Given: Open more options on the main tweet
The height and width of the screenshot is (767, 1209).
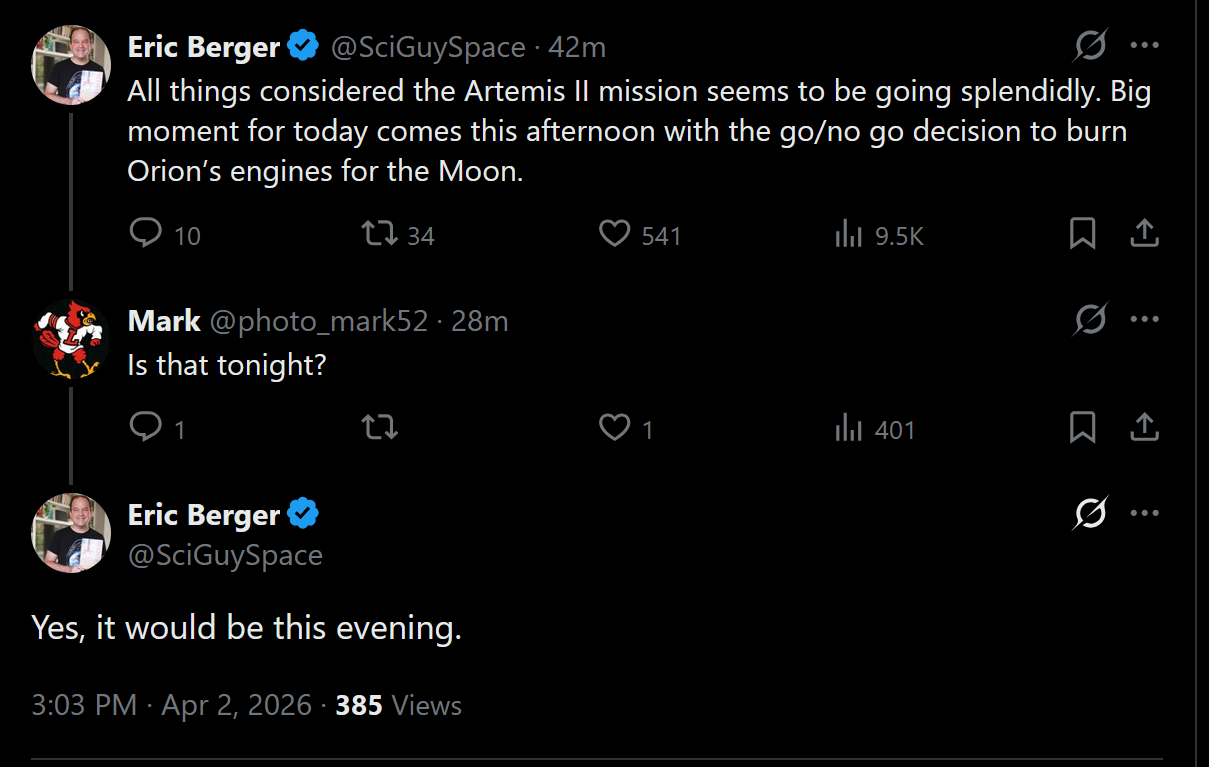Looking at the screenshot, I should (1144, 514).
